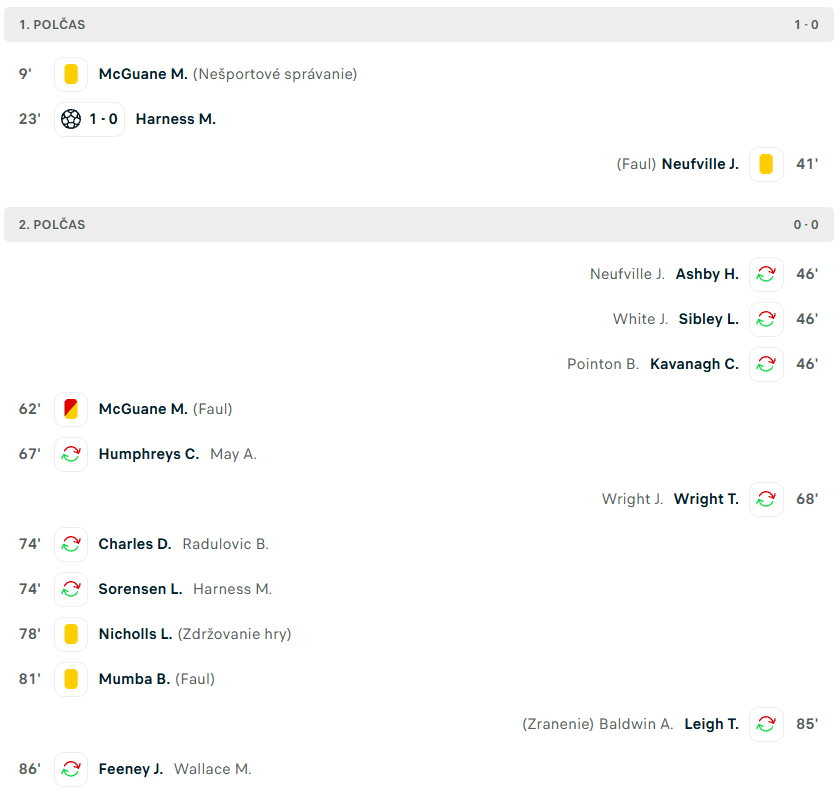Open Sorensen L. player link

[140, 589]
